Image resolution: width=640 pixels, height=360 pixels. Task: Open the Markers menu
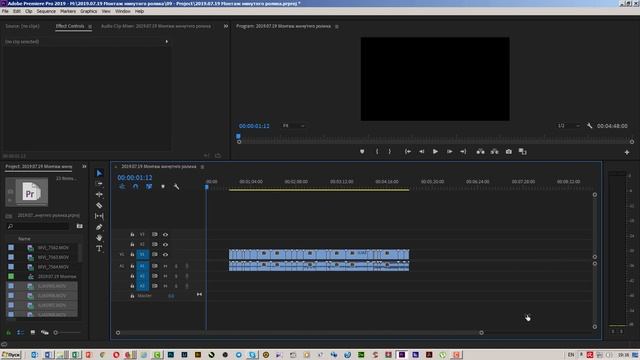68,11
